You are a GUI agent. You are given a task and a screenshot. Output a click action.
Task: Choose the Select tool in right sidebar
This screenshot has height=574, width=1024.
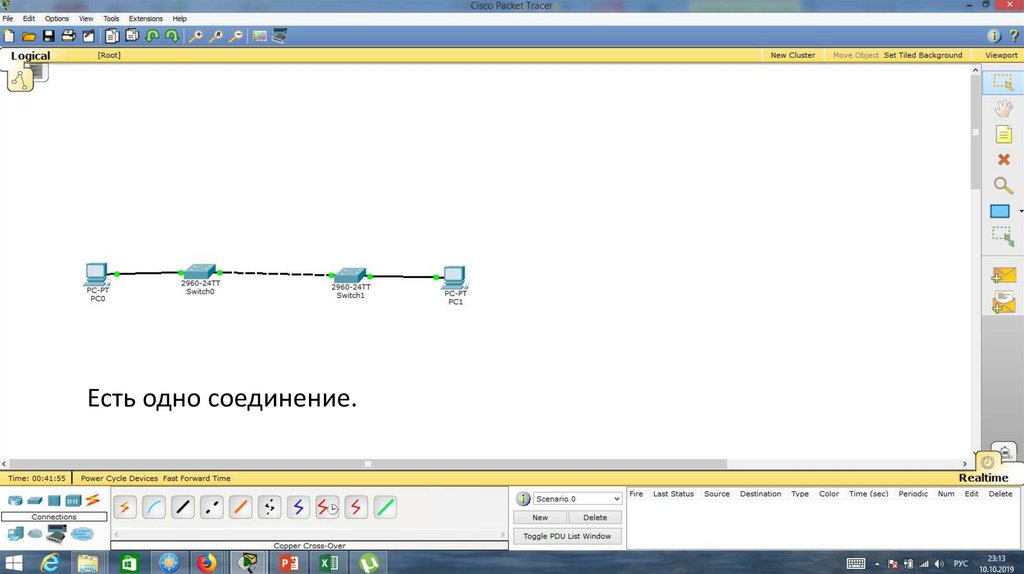(1002, 82)
